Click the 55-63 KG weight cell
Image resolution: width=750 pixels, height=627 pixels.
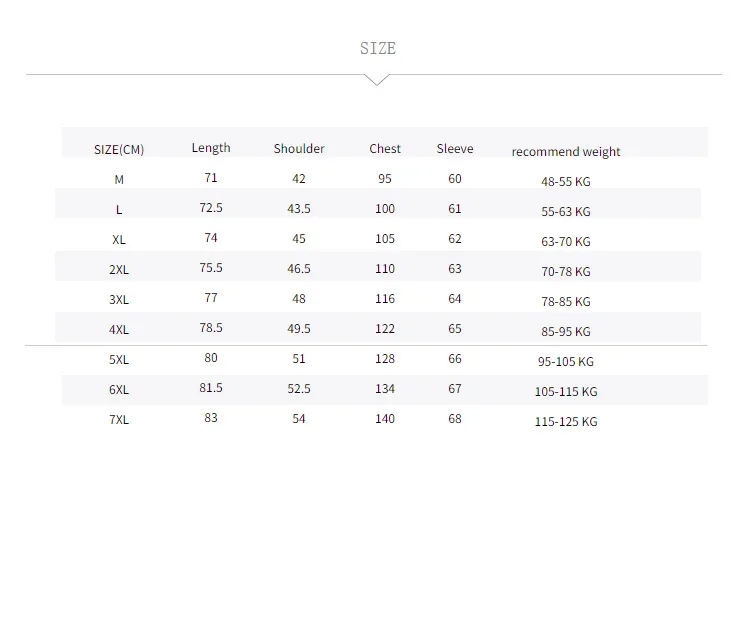pyautogui.click(x=566, y=212)
